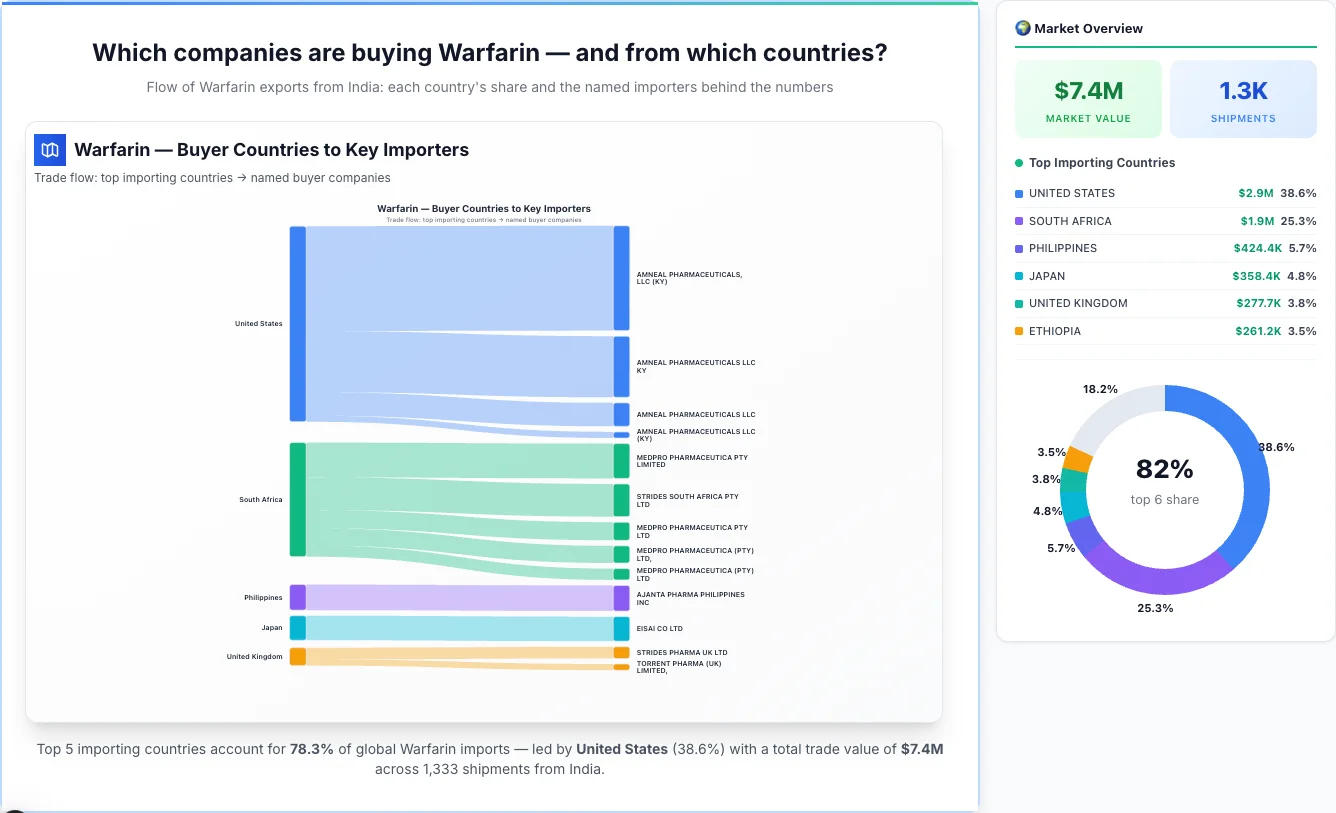Select the purple square marker for SOUTH AFRICA

tap(1020, 221)
